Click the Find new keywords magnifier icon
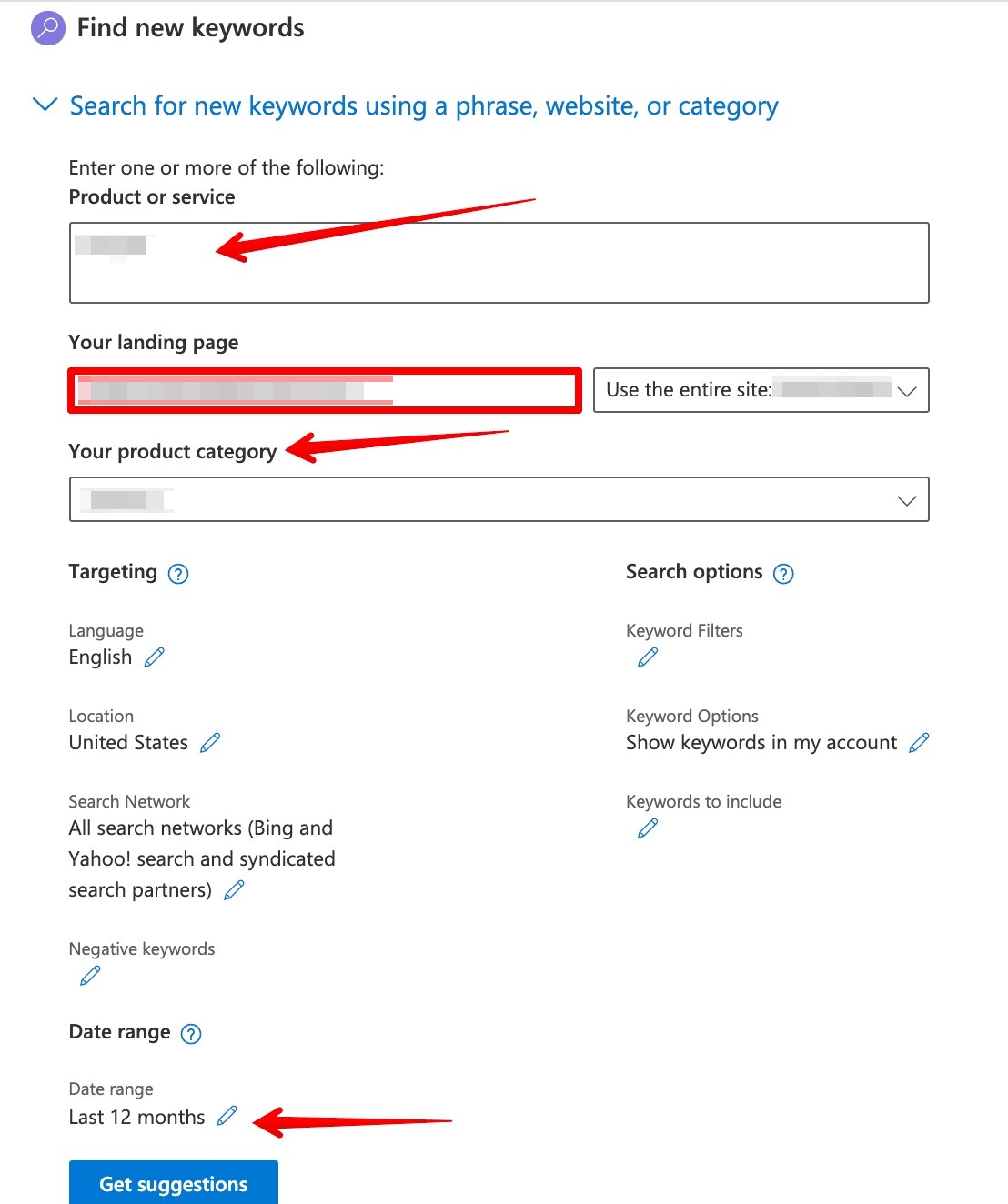This screenshot has width=1008, height=1204. click(46, 28)
